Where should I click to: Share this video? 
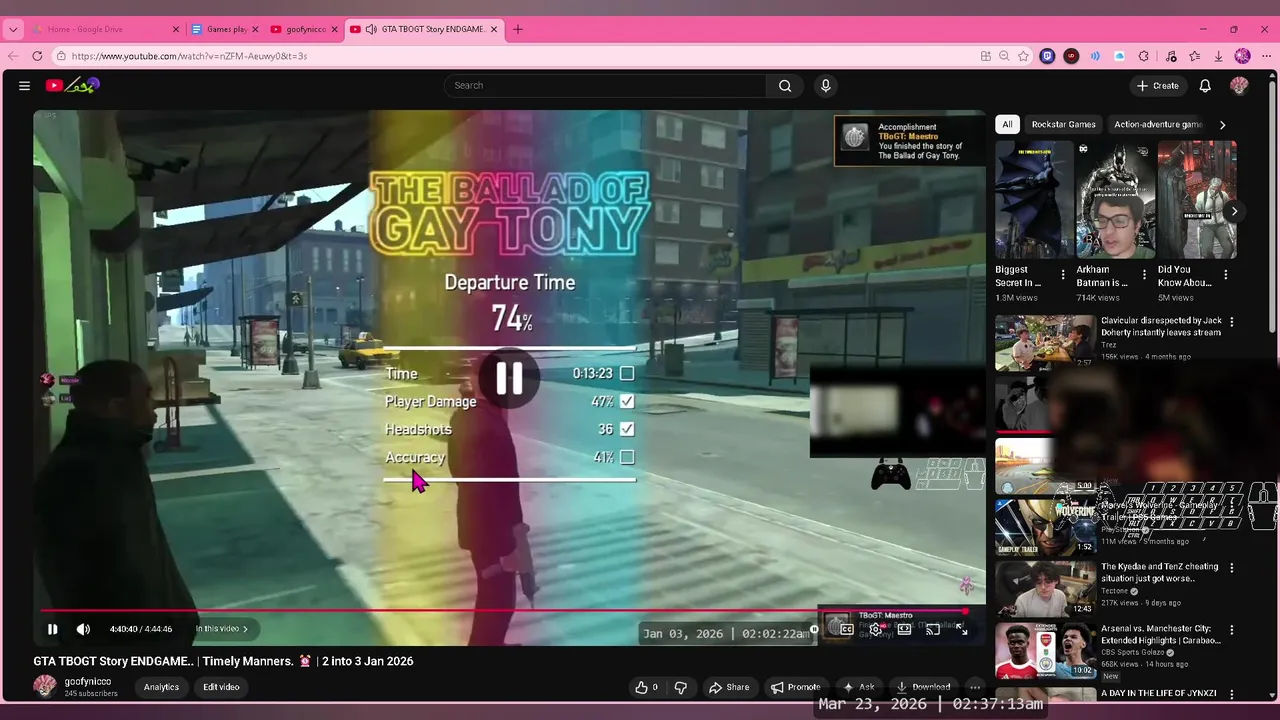(x=728, y=687)
